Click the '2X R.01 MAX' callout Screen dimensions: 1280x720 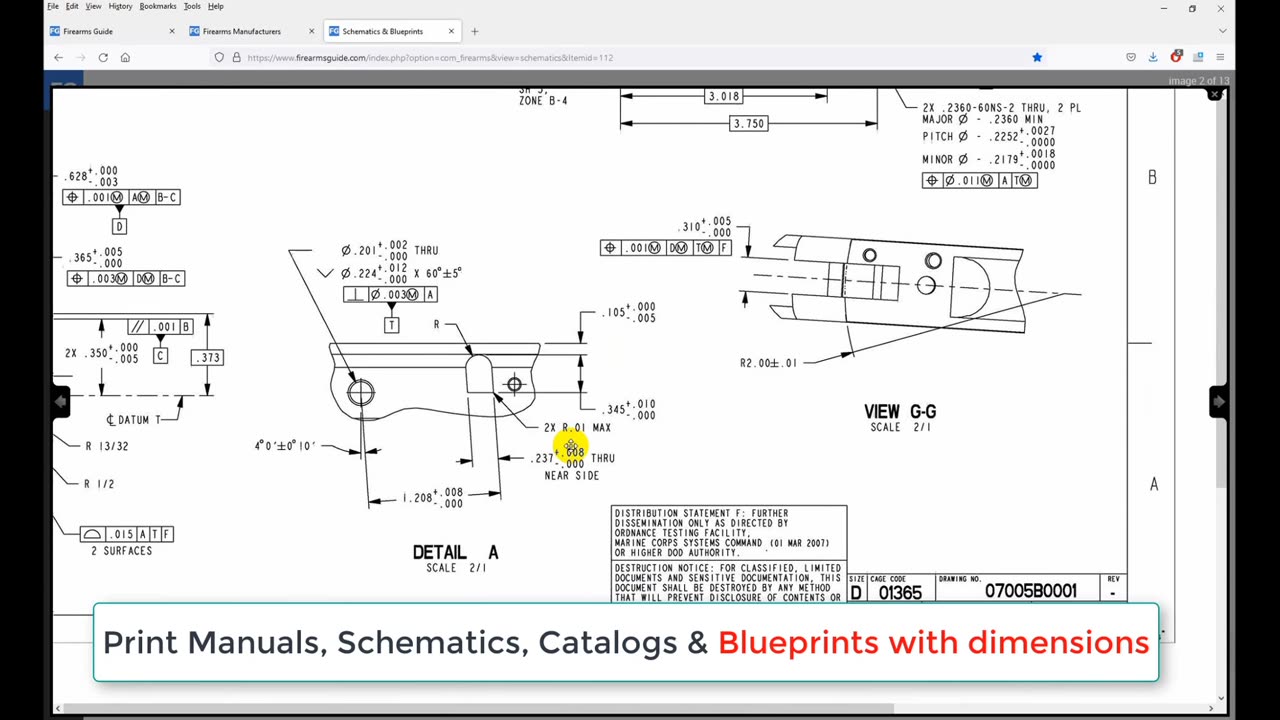click(x=577, y=427)
